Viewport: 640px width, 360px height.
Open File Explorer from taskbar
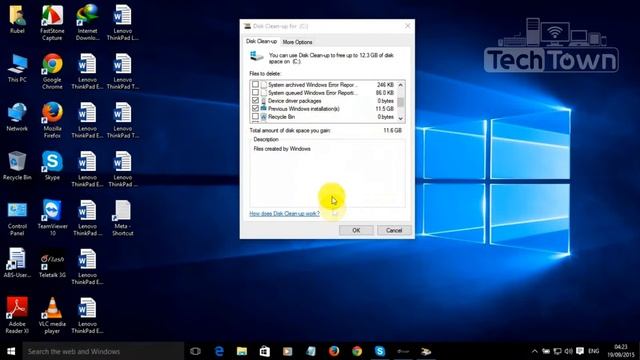tap(242, 351)
